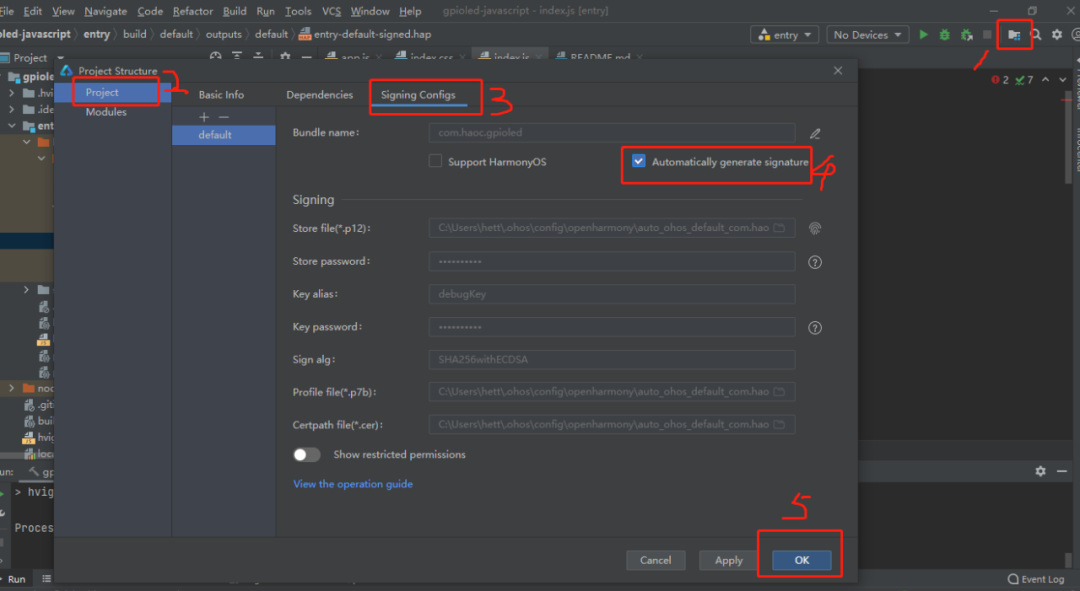Screen dimensions: 1080x591
Task: Expand the .hvigor folder in tree
Action: 11,93
